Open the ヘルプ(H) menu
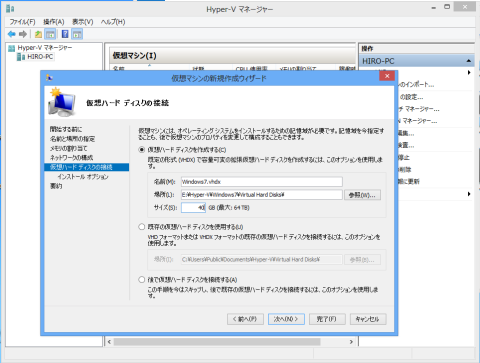 click(x=113, y=22)
